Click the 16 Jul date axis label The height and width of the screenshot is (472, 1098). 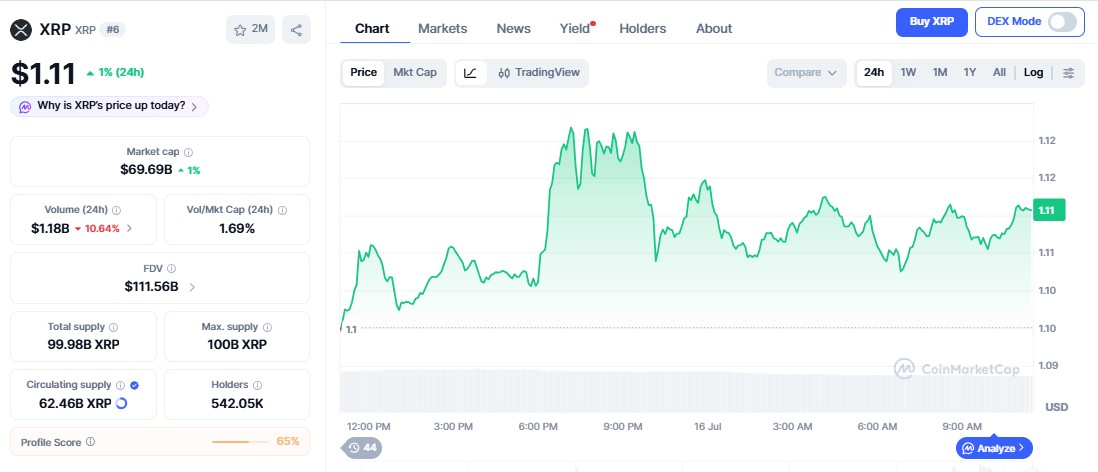pos(707,426)
